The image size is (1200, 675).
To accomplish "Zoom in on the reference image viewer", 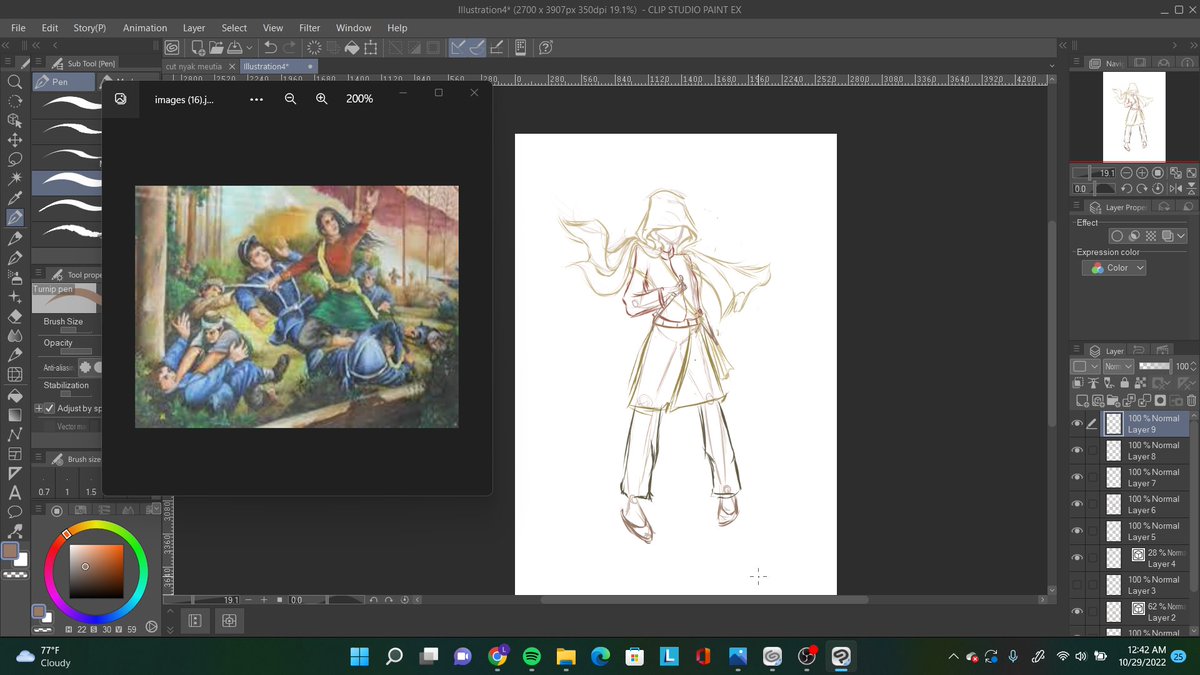I will [x=322, y=99].
